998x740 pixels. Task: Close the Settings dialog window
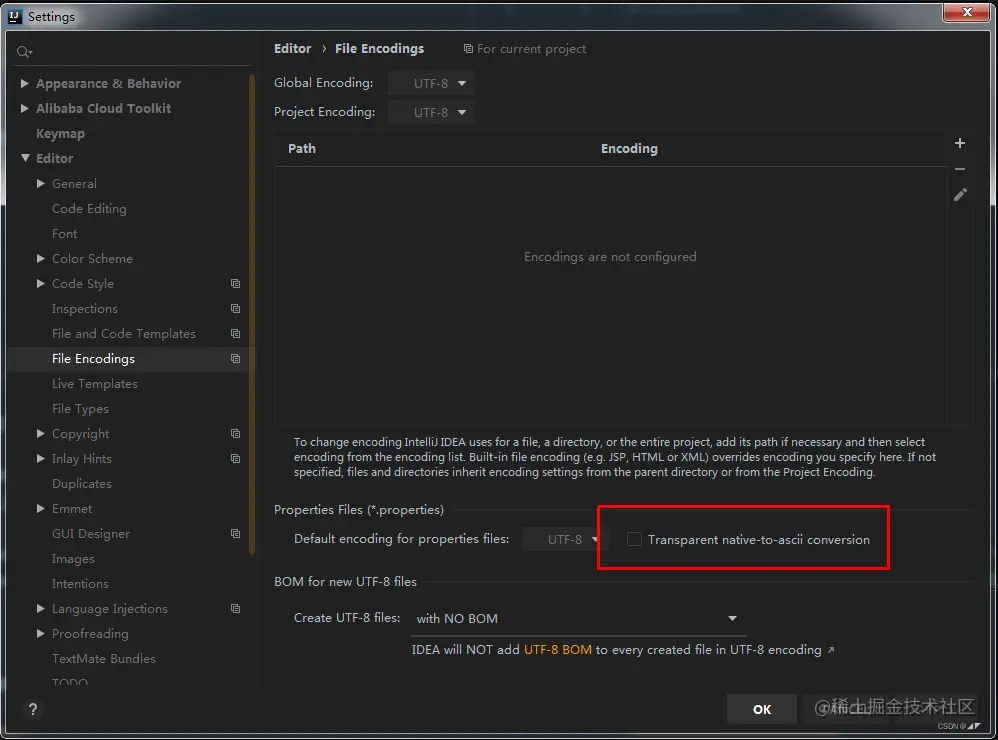(x=966, y=12)
